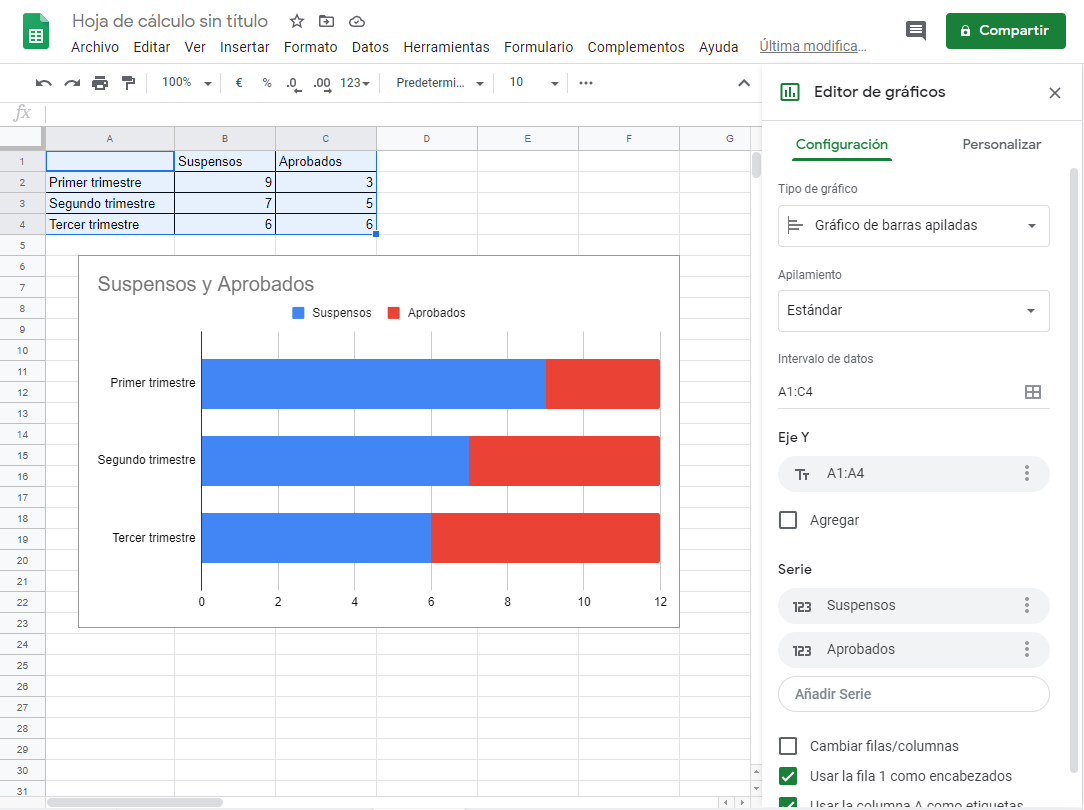The image size is (1084, 810).
Task: Open the Insertar menu
Action: (x=245, y=47)
